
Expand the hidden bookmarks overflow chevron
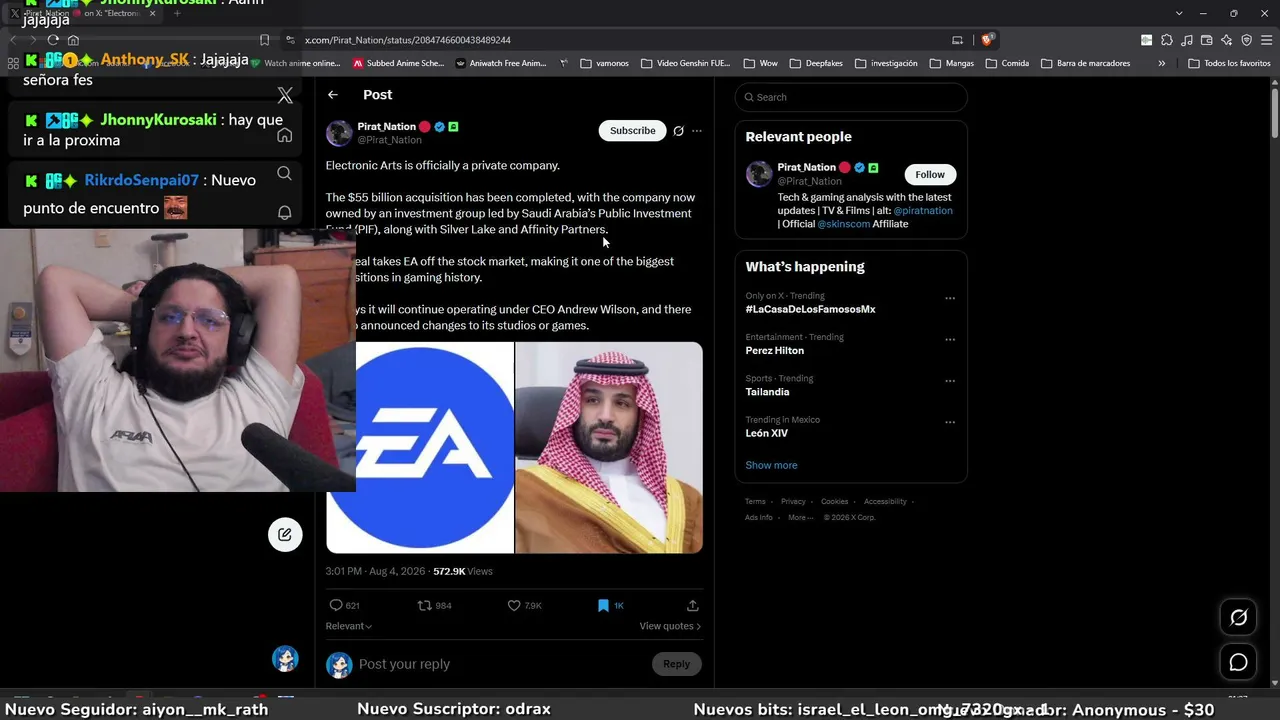[x=1161, y=63]
